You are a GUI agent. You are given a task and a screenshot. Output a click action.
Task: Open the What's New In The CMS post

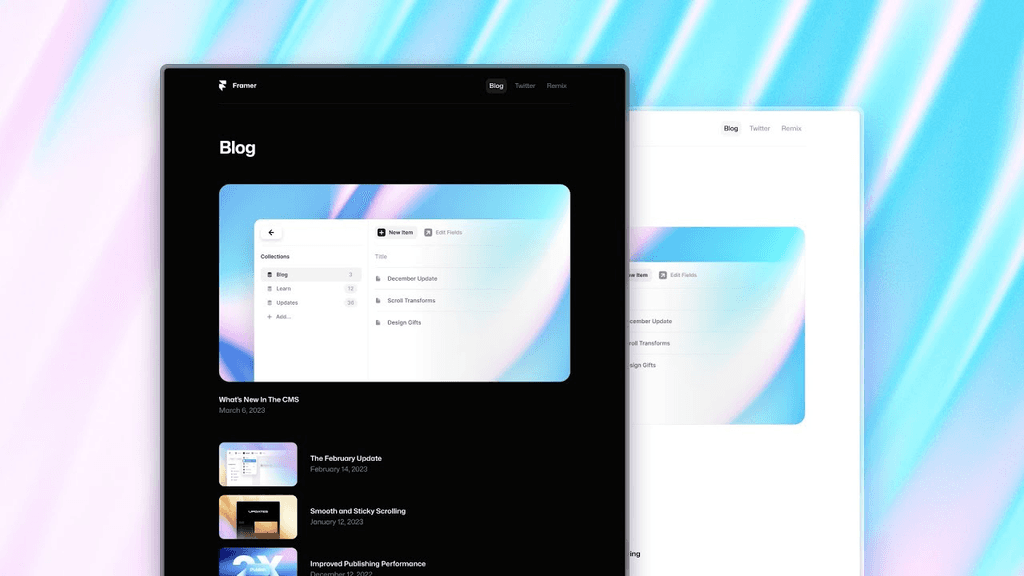click(258, 398)
